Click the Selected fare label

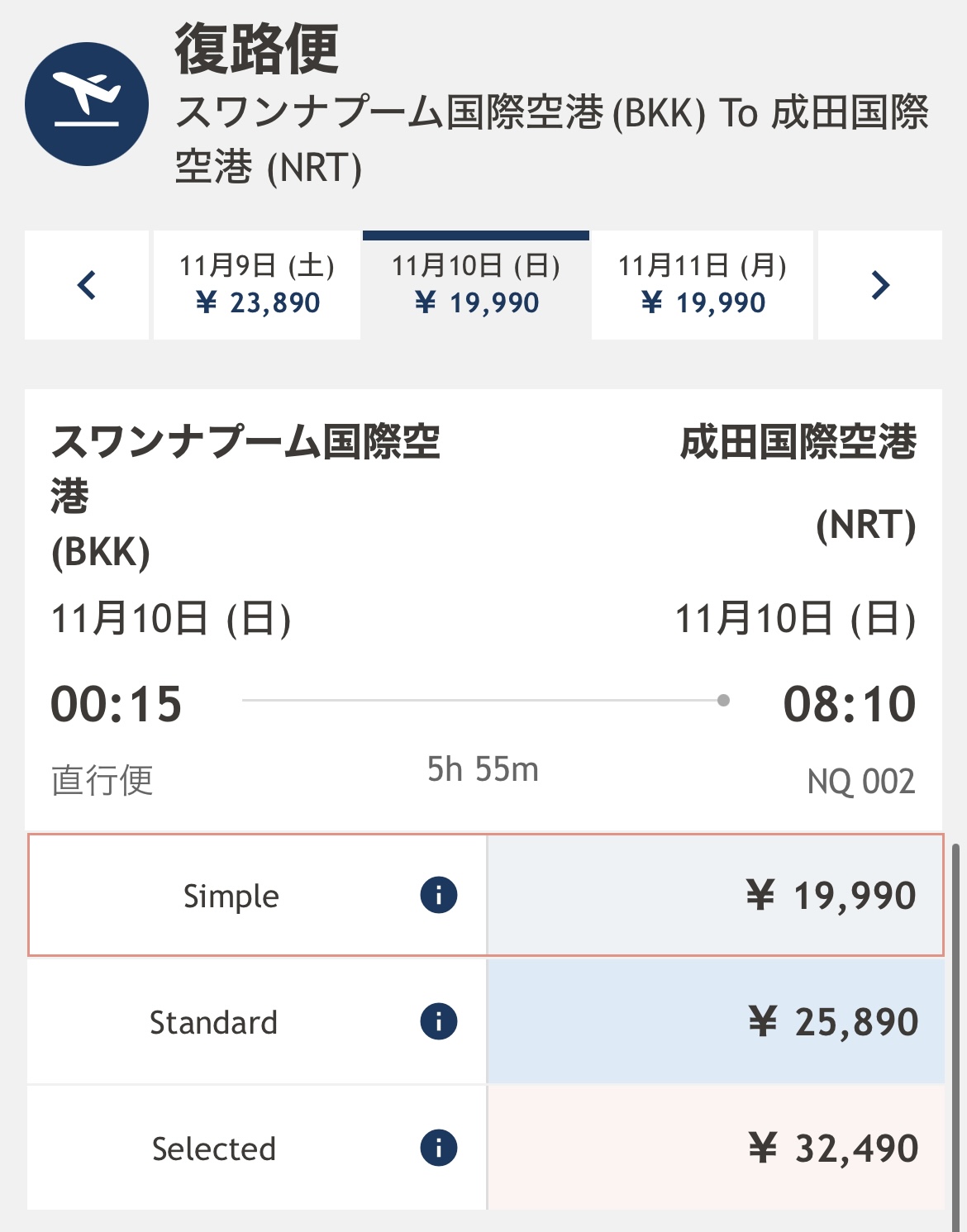[x=214, y=1149]
